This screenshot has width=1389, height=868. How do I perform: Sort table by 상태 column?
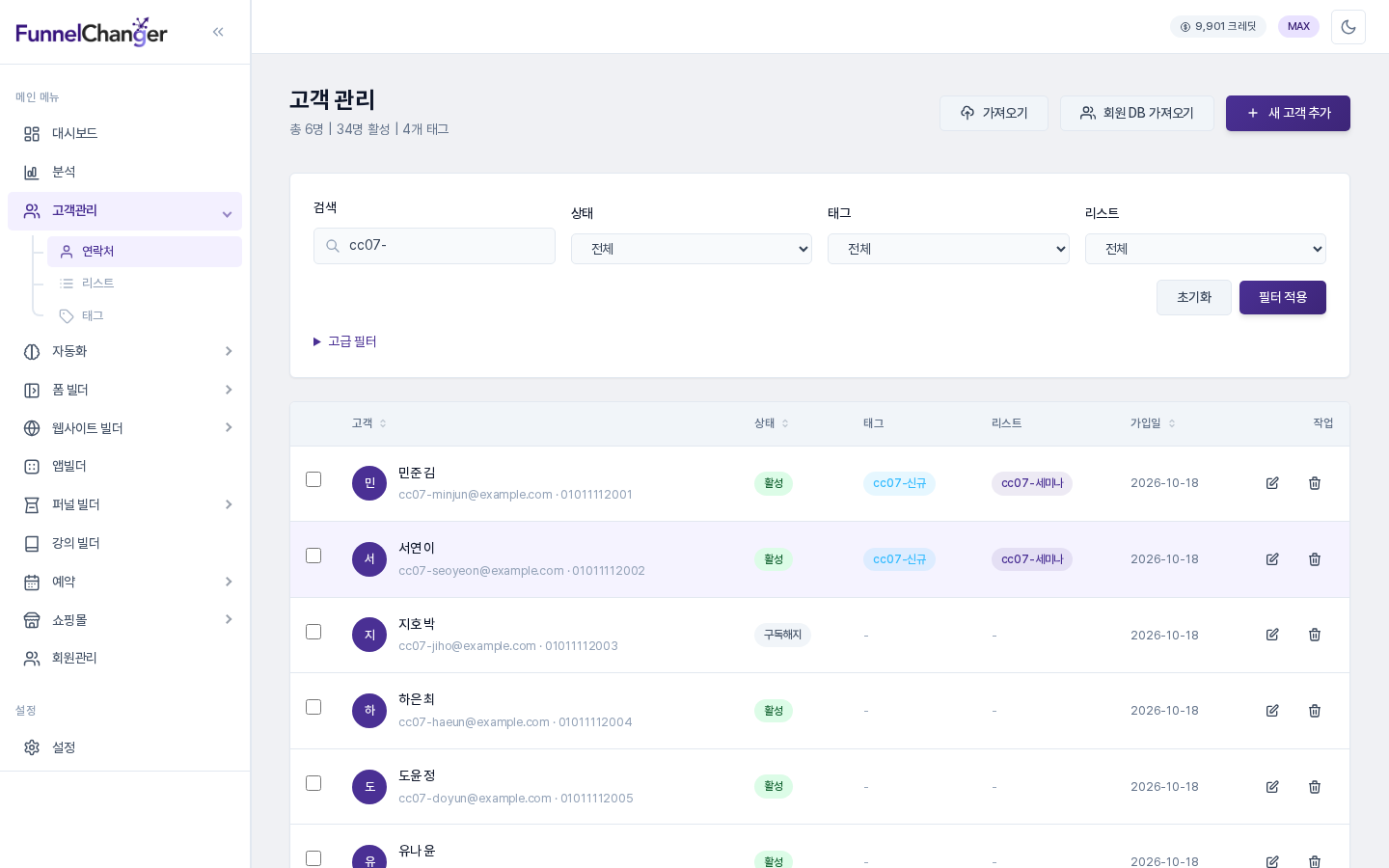(x=772, y=423)
